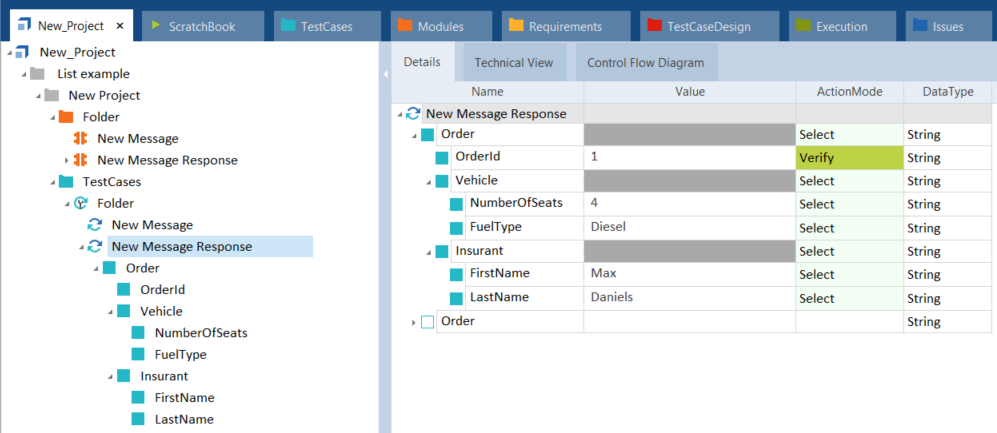
Task: Click the teal TestCases folder icon in tree
Action: tap(66, 182)
